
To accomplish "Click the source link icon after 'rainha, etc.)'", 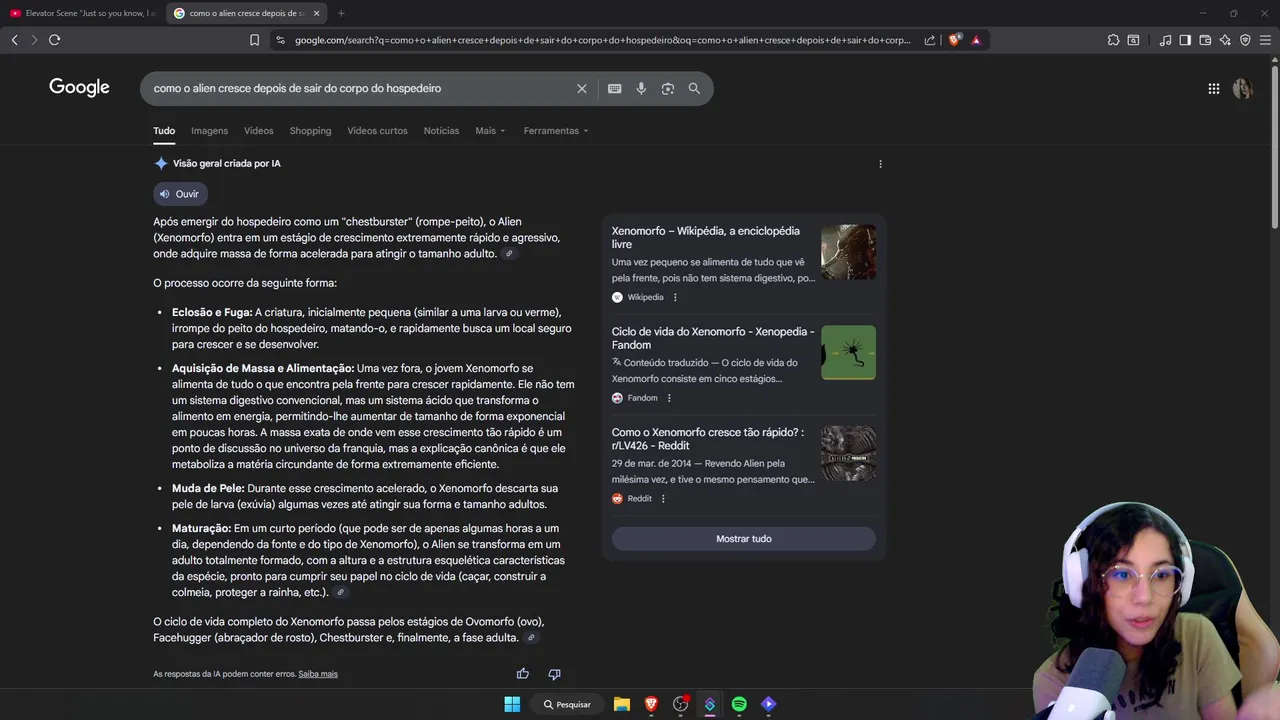I will (341, 593).
